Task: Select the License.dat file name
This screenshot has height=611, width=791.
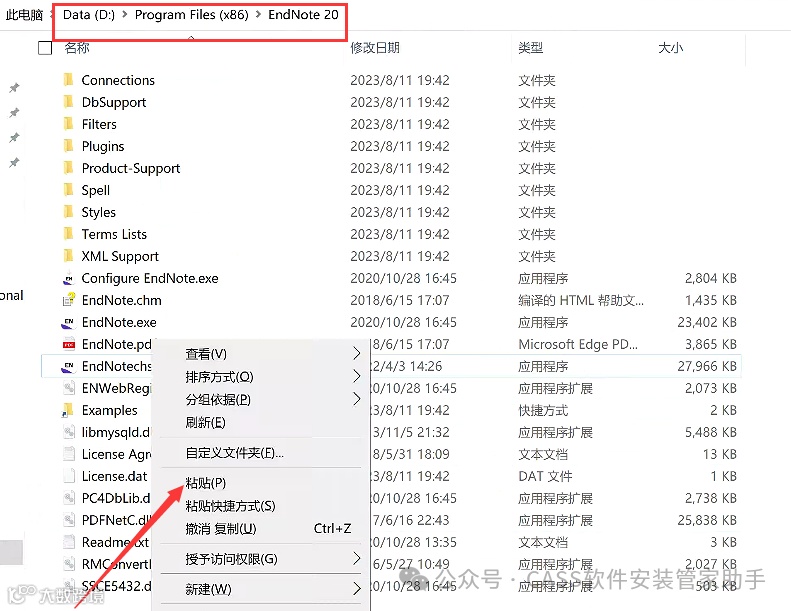Action: 115,476
